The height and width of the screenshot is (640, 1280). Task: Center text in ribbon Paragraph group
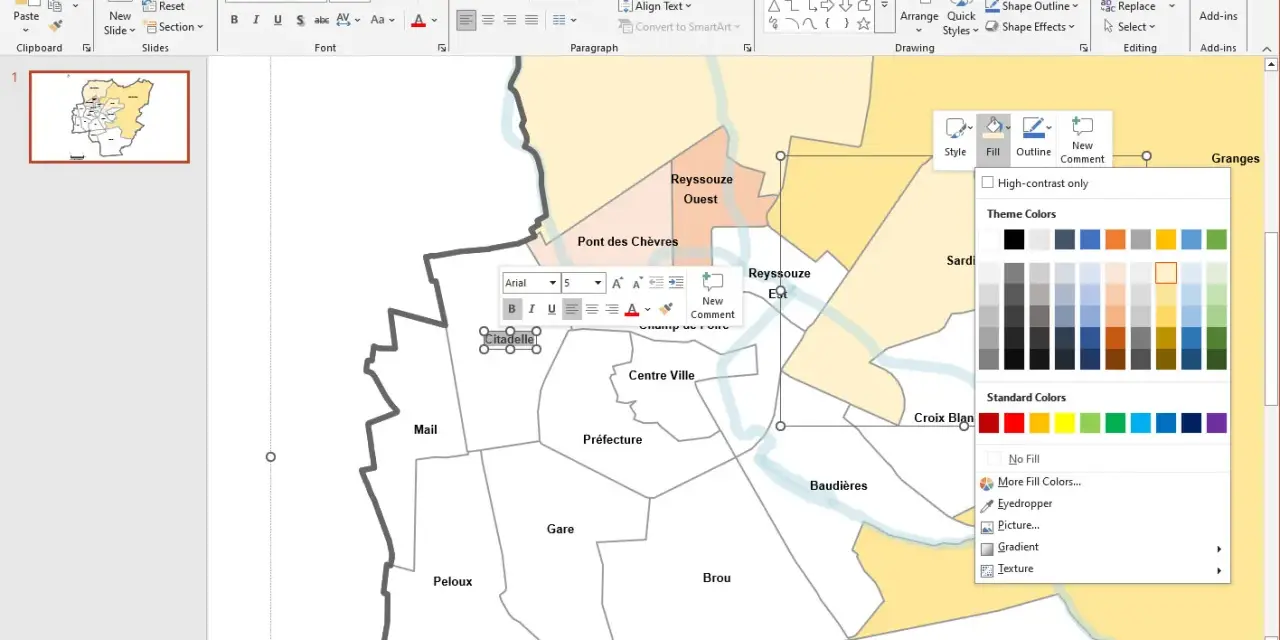pos(488,20)
